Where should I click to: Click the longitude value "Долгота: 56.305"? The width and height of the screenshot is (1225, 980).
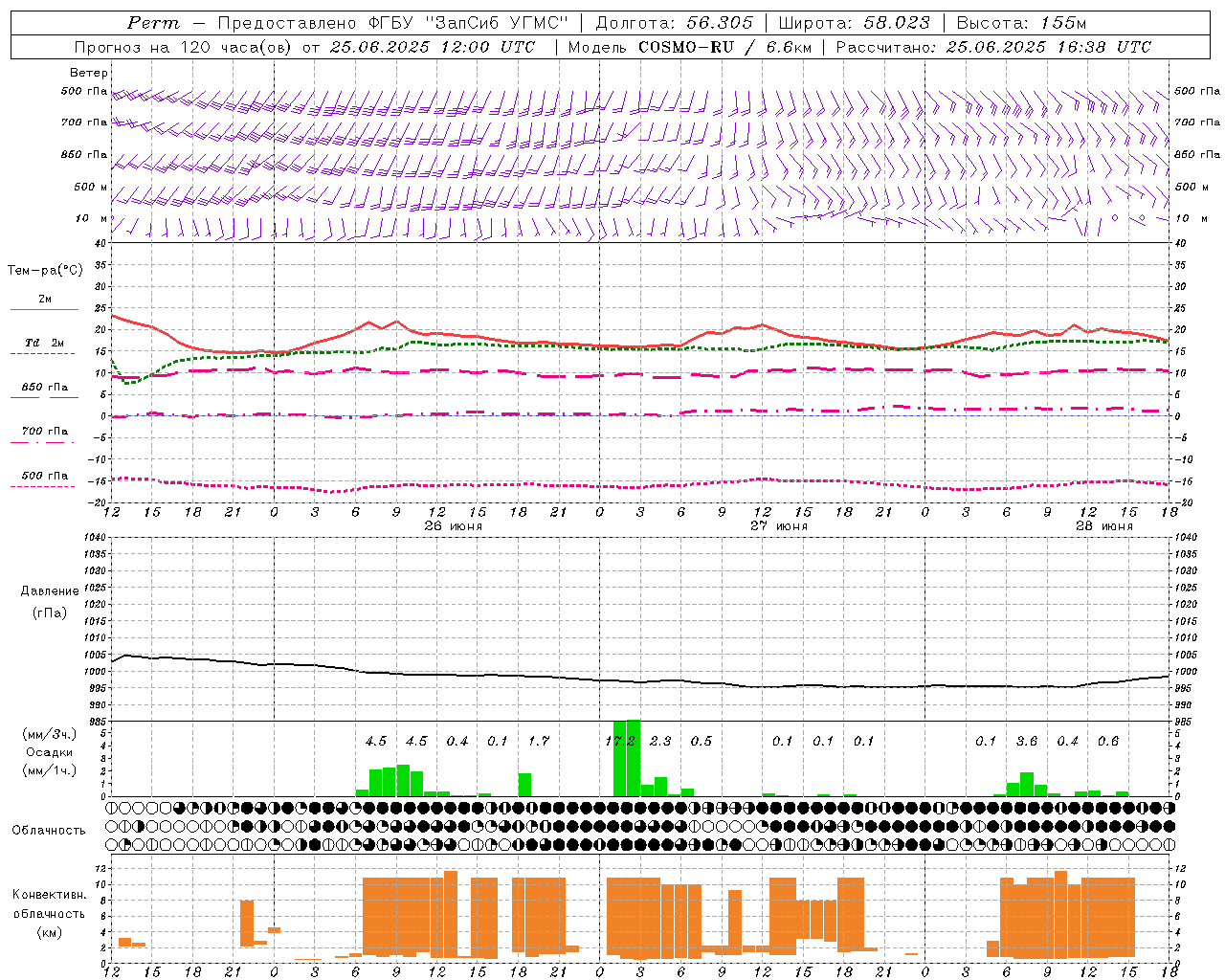(x=675, y=23)
